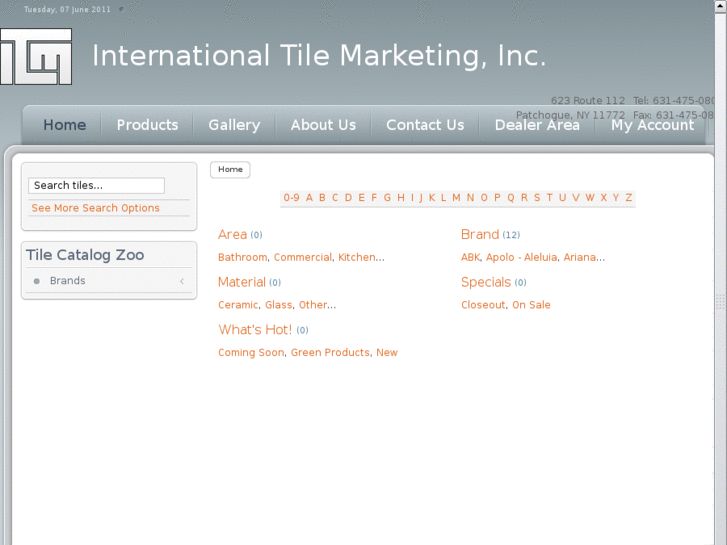Filter by letter V in alphabet index

click(x=576, y=198)
